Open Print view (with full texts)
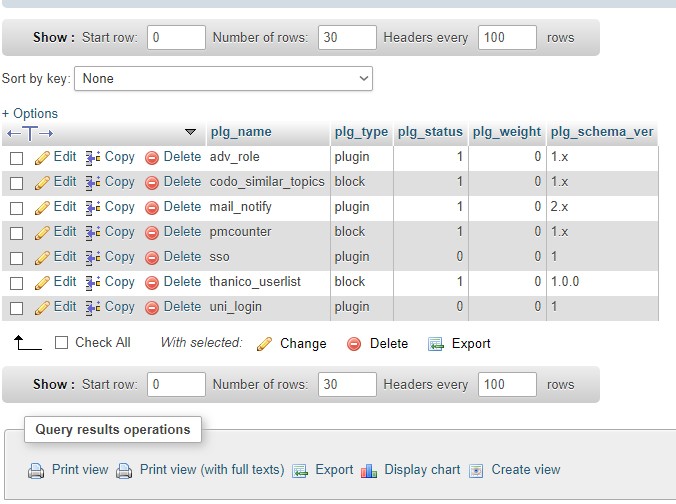The height and width of the screenshot is (504, 676). [212, 470]
